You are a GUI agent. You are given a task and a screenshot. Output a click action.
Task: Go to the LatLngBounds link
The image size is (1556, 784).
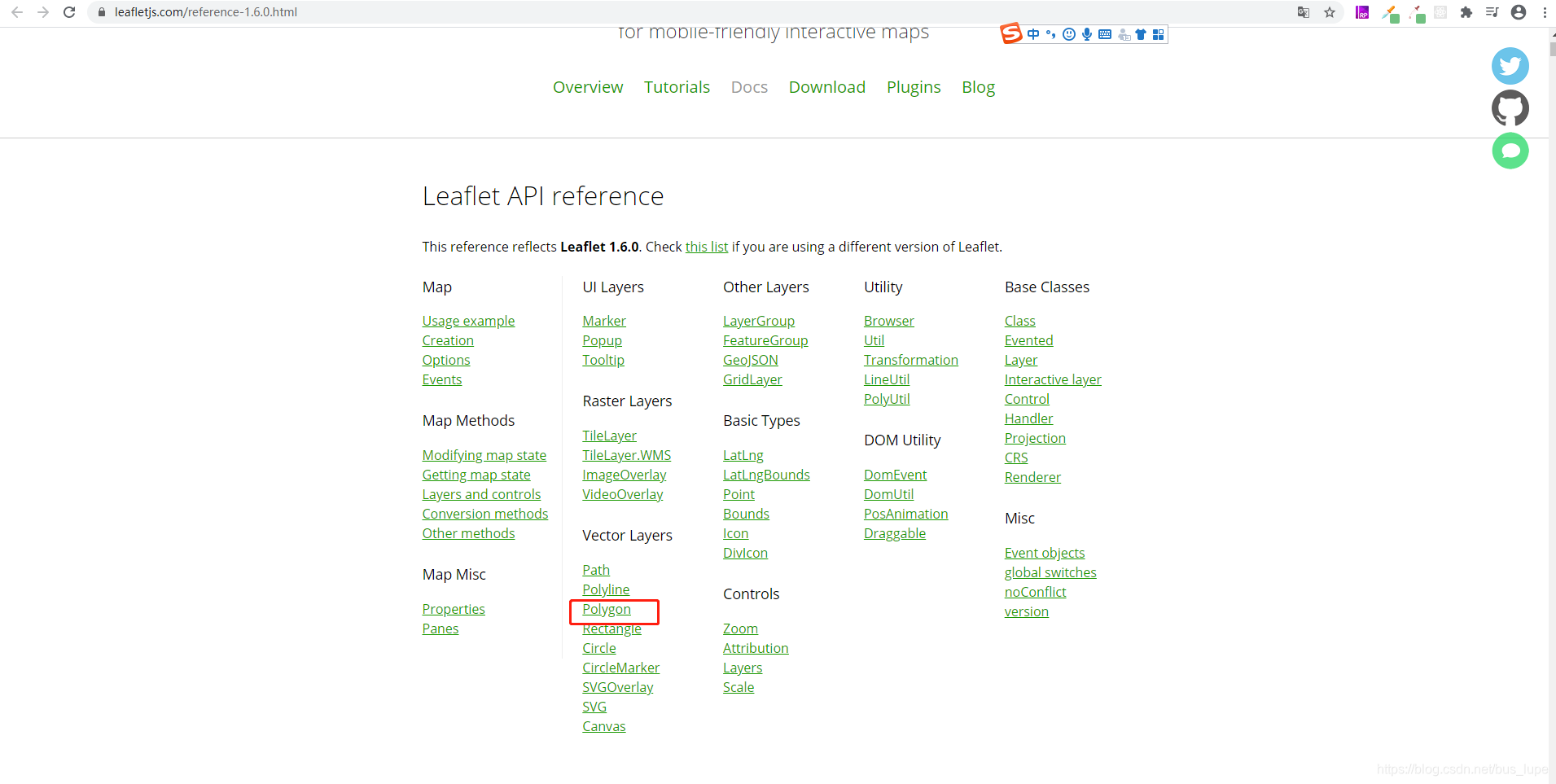766,475
